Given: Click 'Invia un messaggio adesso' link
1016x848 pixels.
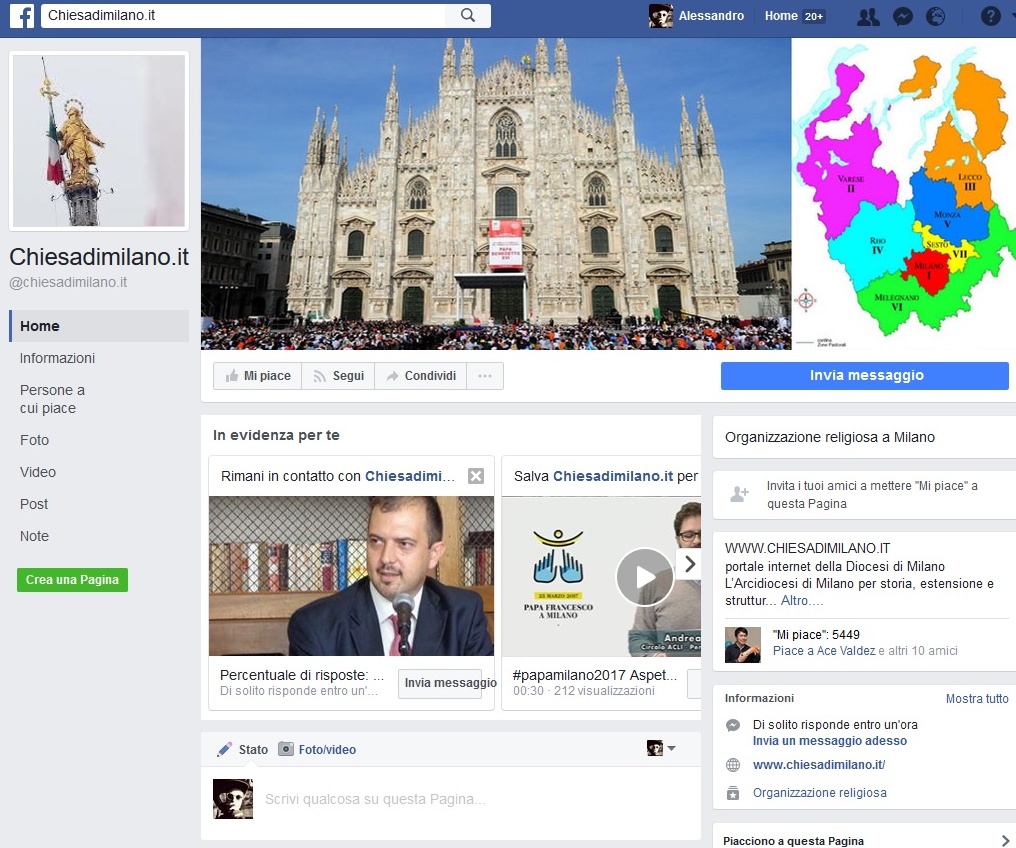Looking at the screenshot, I should point(829,740).
